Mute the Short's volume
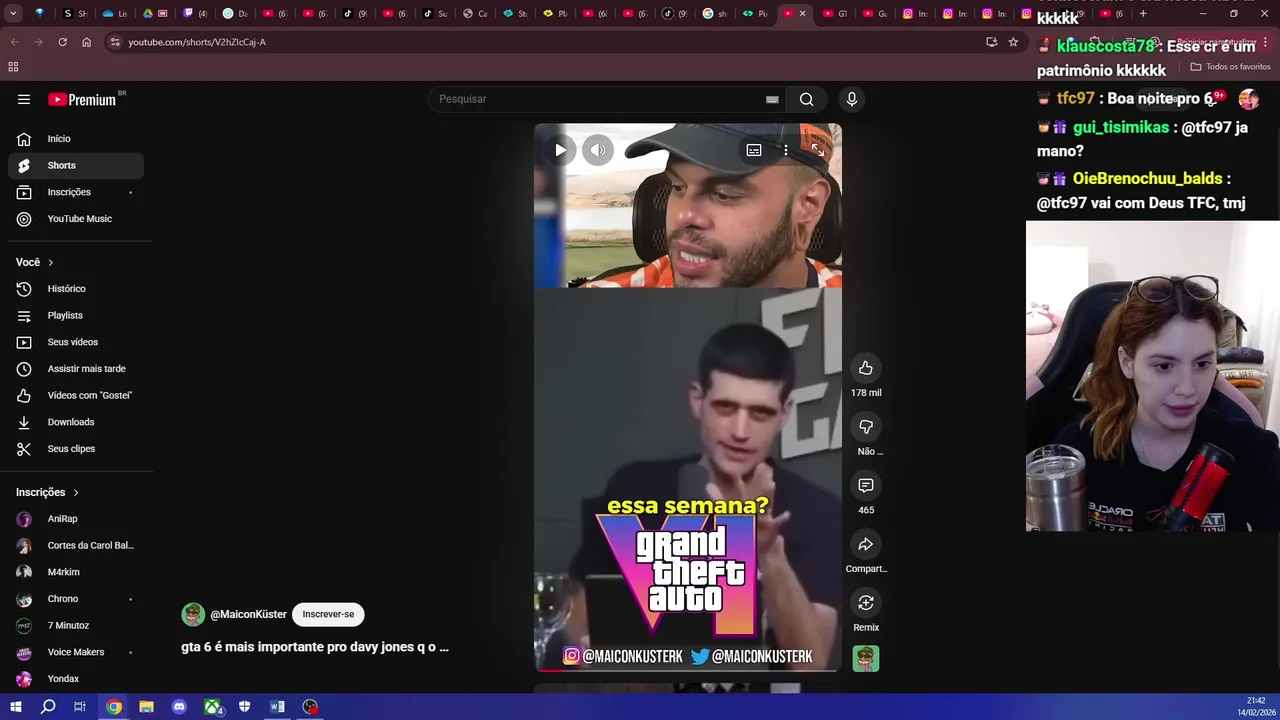1280x720 pixels. coord(598,150)
